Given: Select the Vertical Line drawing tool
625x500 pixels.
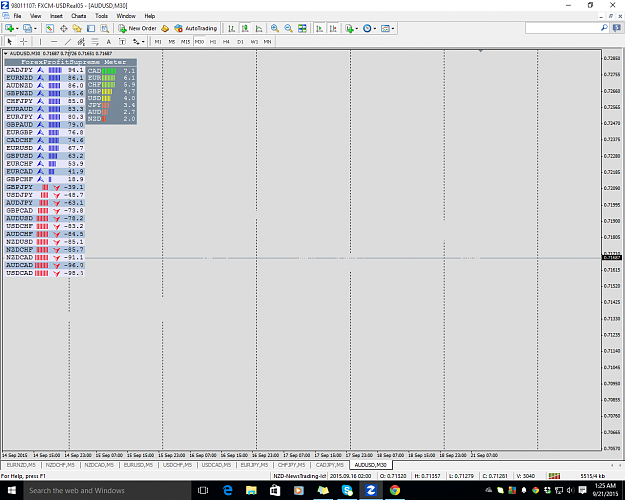Looking at the screenshot, I should 40,41.
